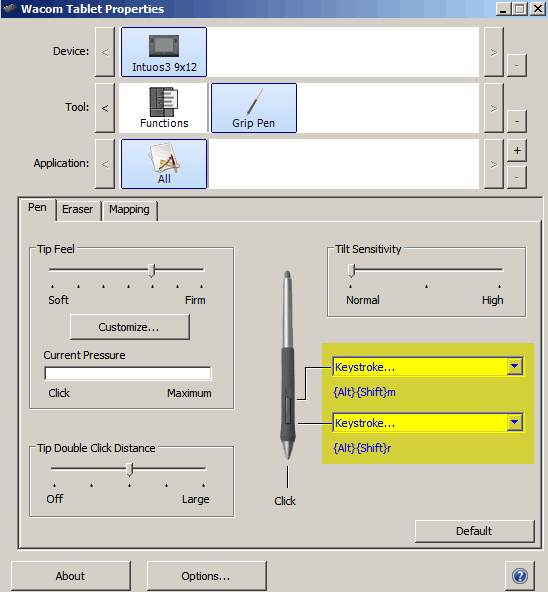Screen dimensions: 548x592
Task: Click the pen tip Click label
Action: coord(285,501)
